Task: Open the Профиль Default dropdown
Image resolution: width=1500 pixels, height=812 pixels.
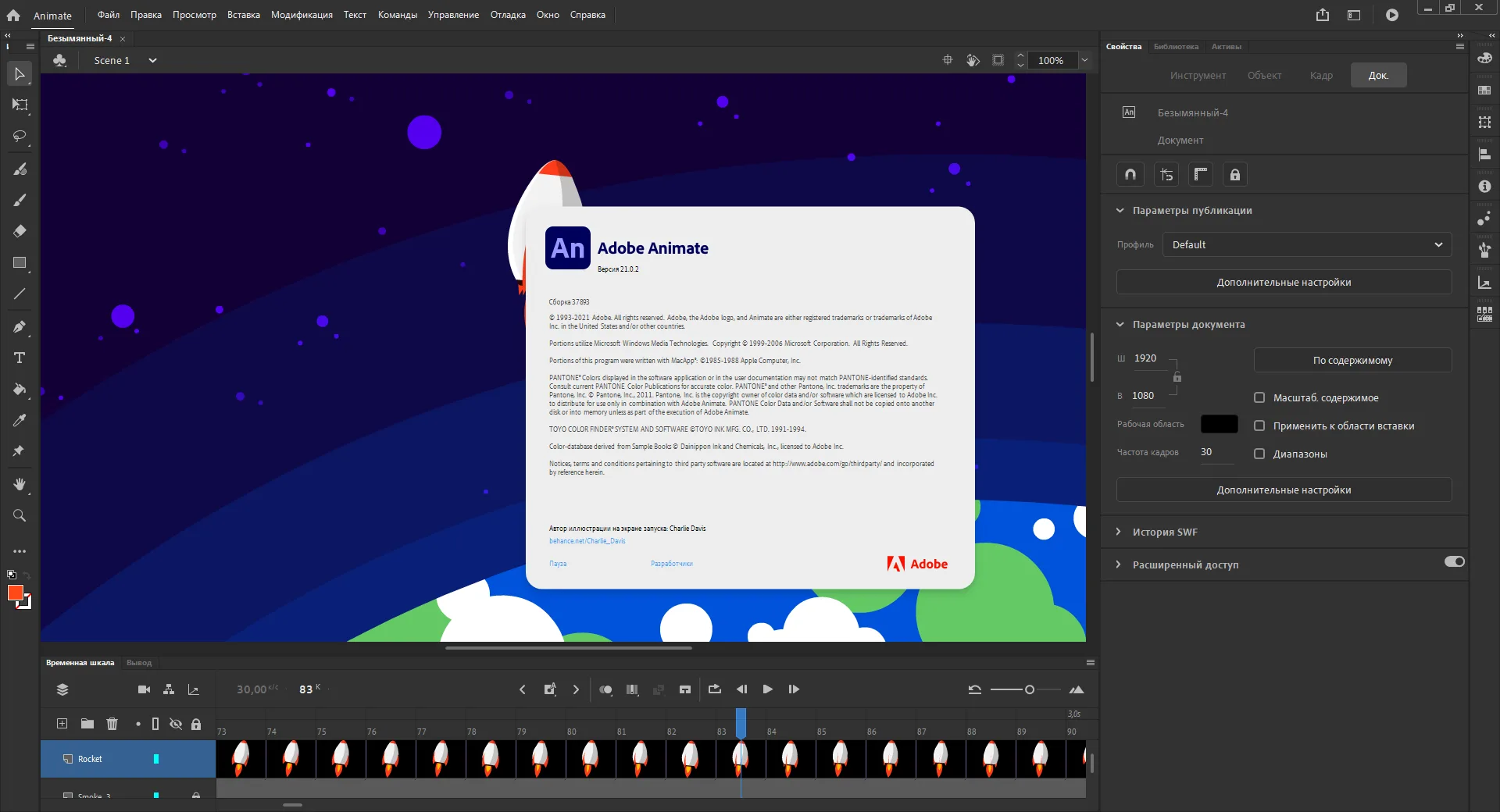Action: tap(1306, 244)
